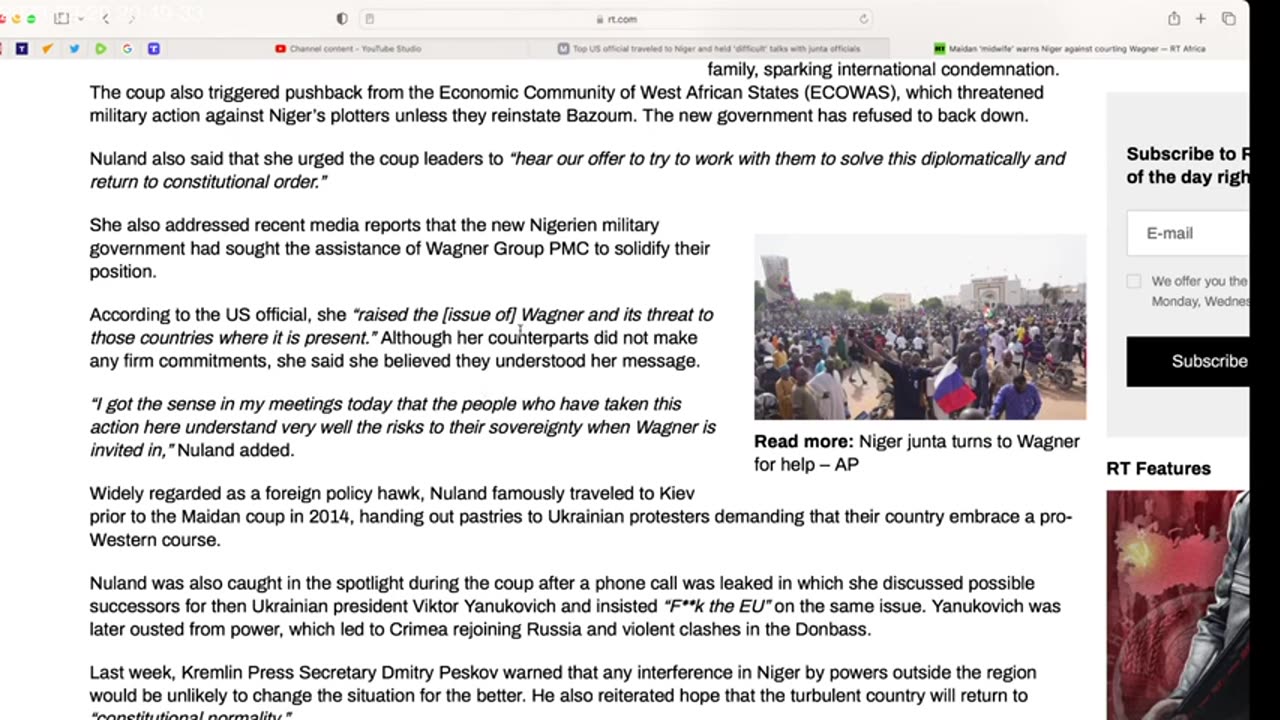This screenshot has width=1280, height=720.
Task: Open the privacy shield report icon
Action: 342,19
